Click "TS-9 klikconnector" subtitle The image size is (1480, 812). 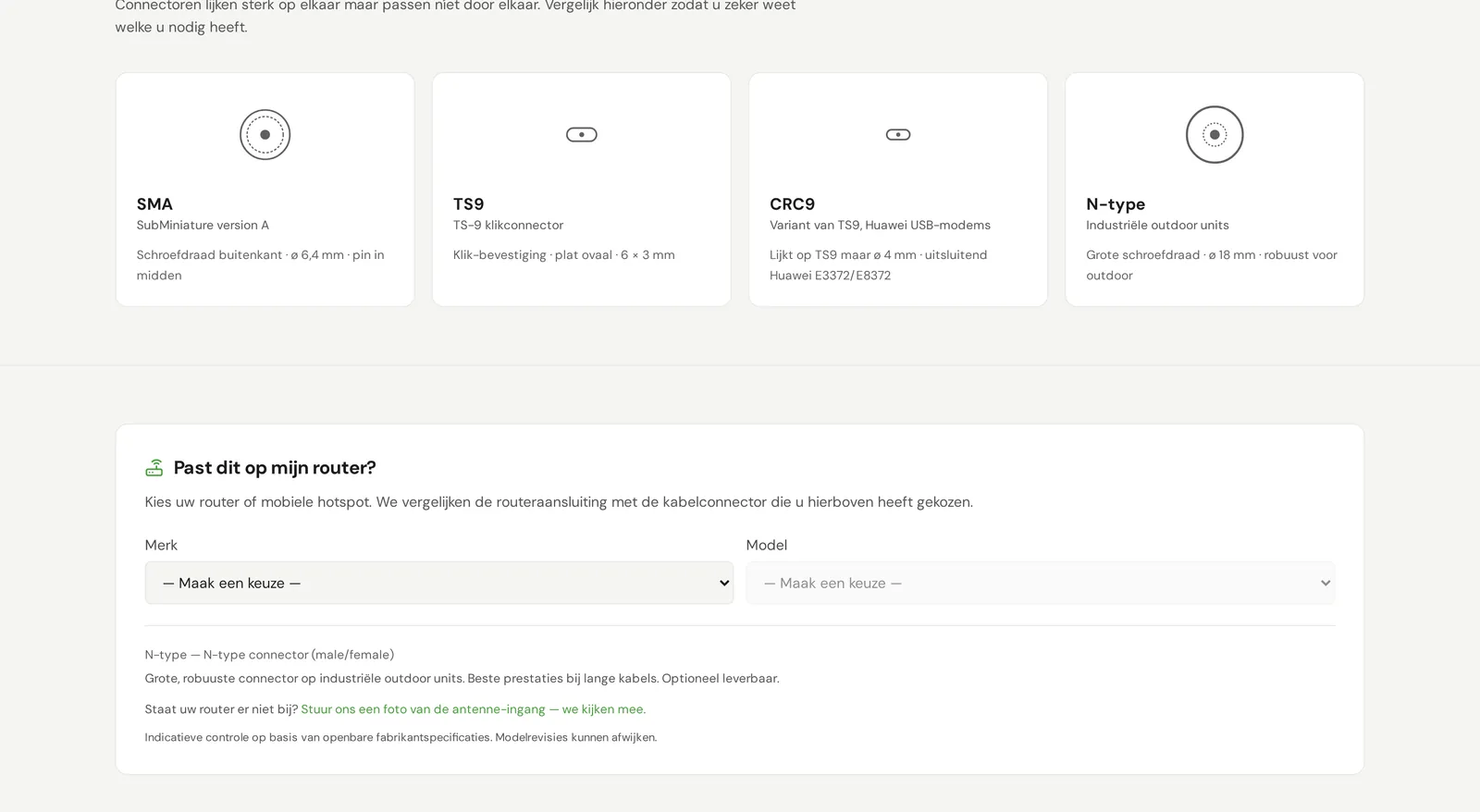coord(508,225)
